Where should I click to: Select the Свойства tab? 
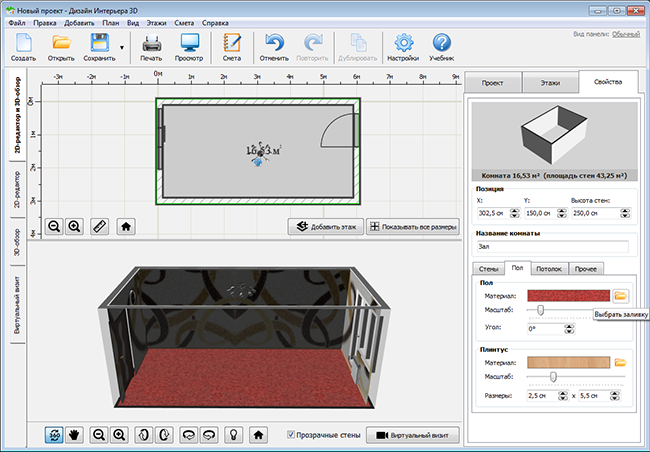[608, 82]
